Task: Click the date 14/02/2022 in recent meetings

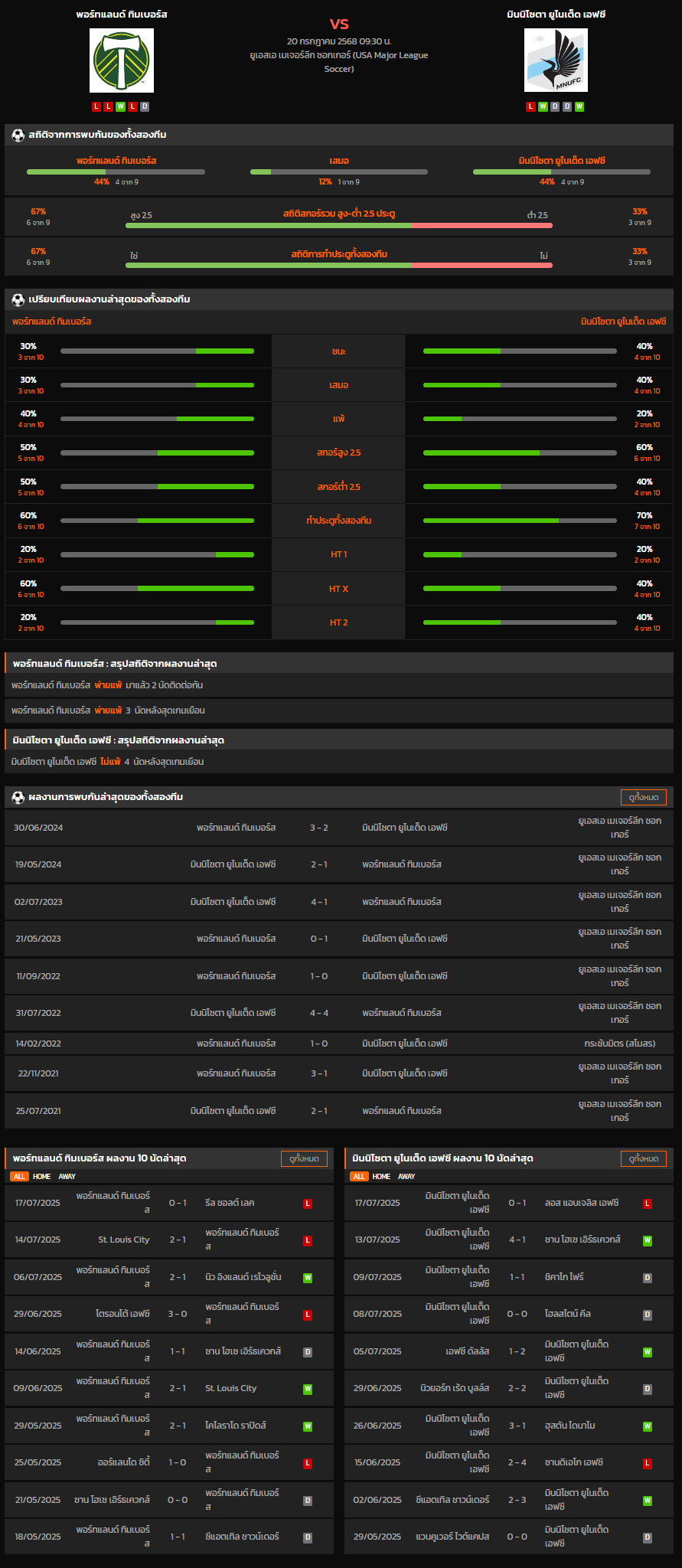Action: point(38,1044)
